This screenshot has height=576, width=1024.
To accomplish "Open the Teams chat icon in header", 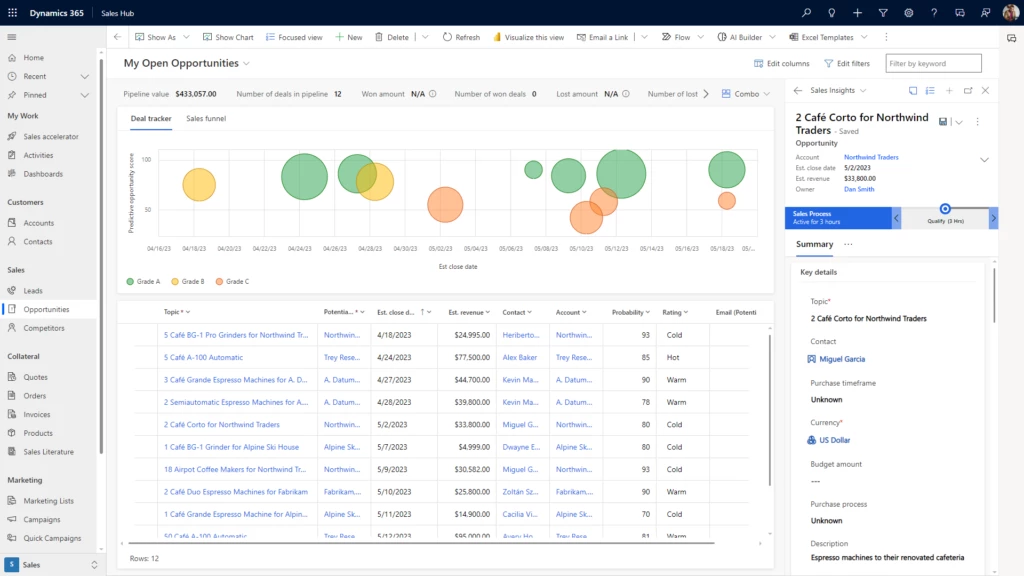I will click(x=962, y=12).
